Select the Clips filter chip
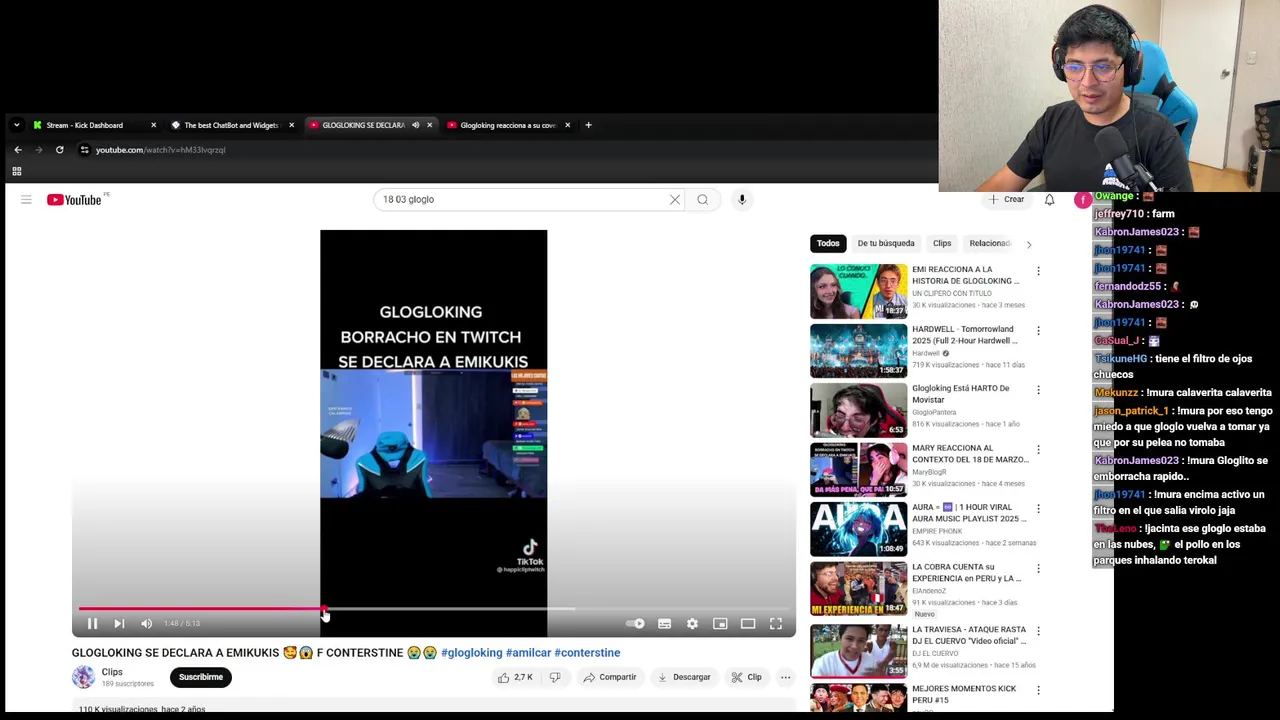 [x=942, y=243]
